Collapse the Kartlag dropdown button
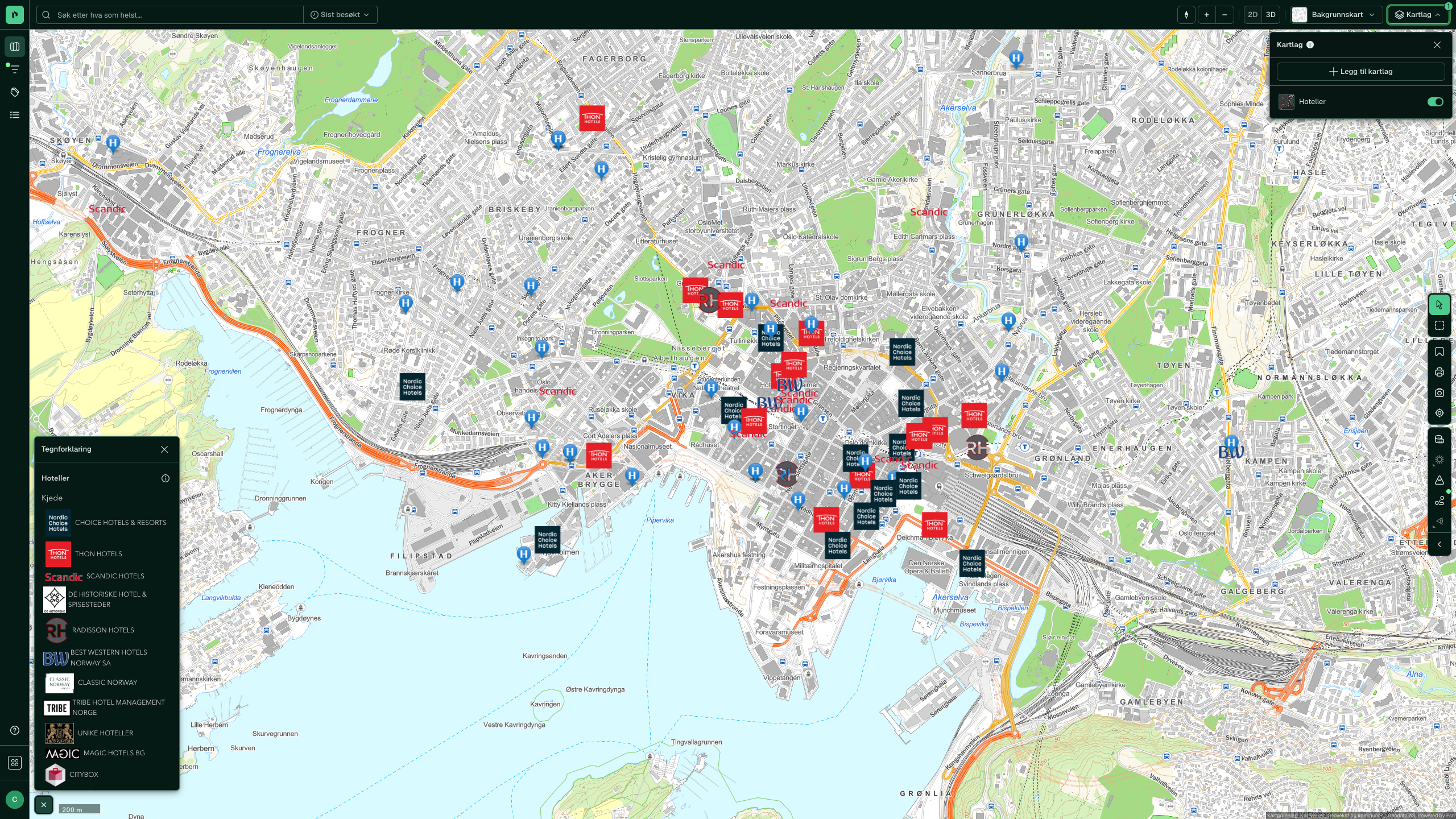1456x819 pixels. [1418, 15]
